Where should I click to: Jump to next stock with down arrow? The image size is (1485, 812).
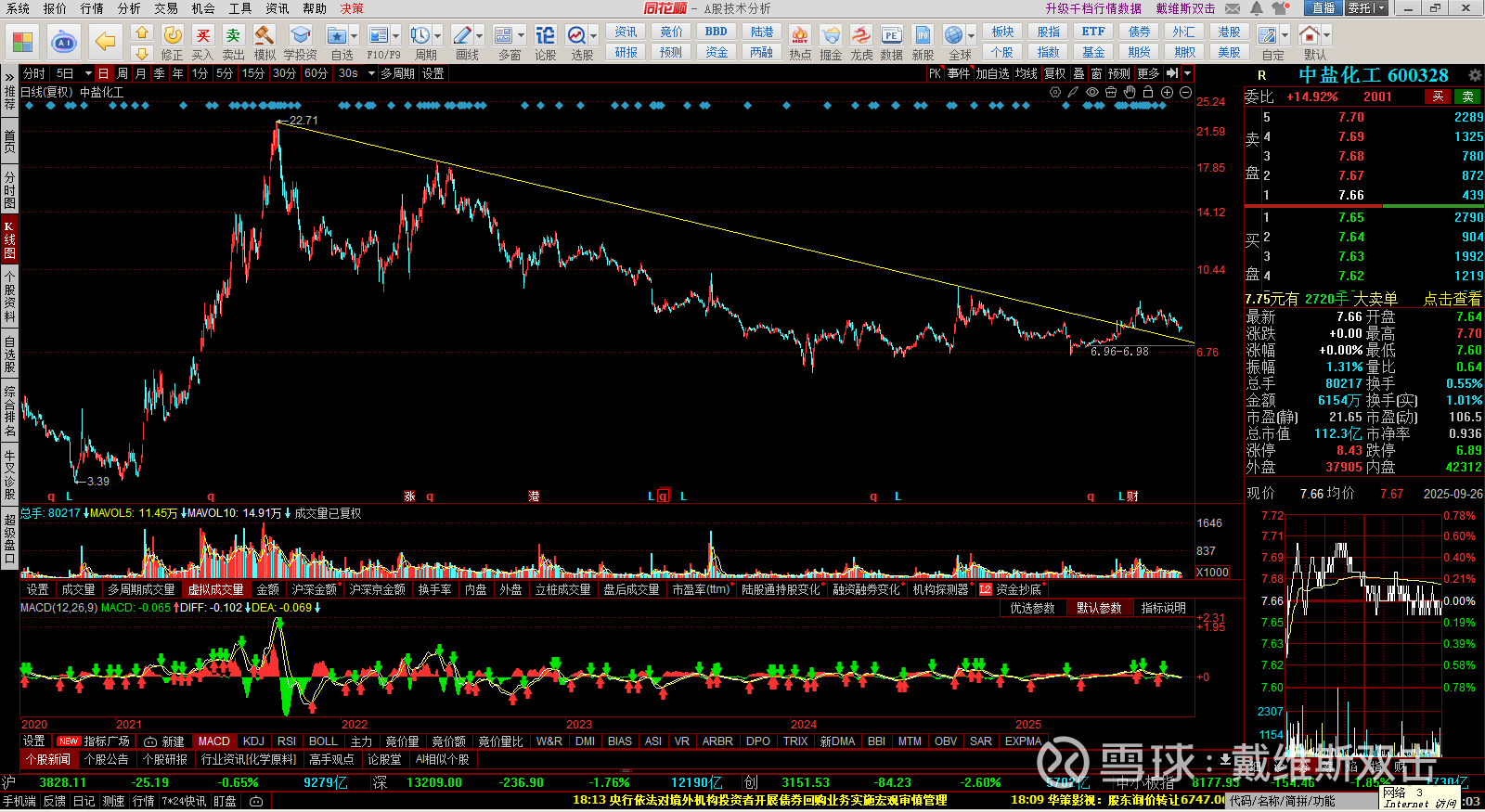(x=142, y=53)
